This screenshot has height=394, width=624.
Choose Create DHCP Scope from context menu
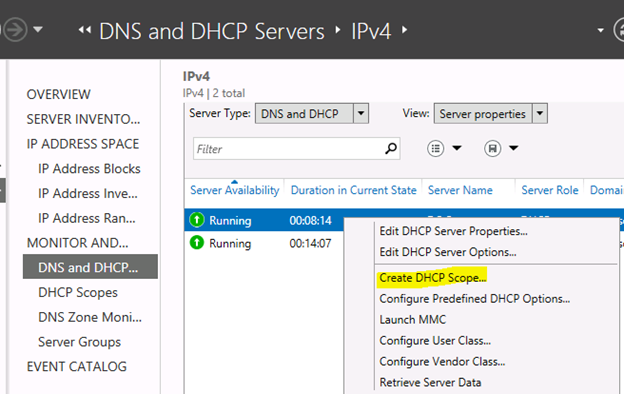[433, 278]
